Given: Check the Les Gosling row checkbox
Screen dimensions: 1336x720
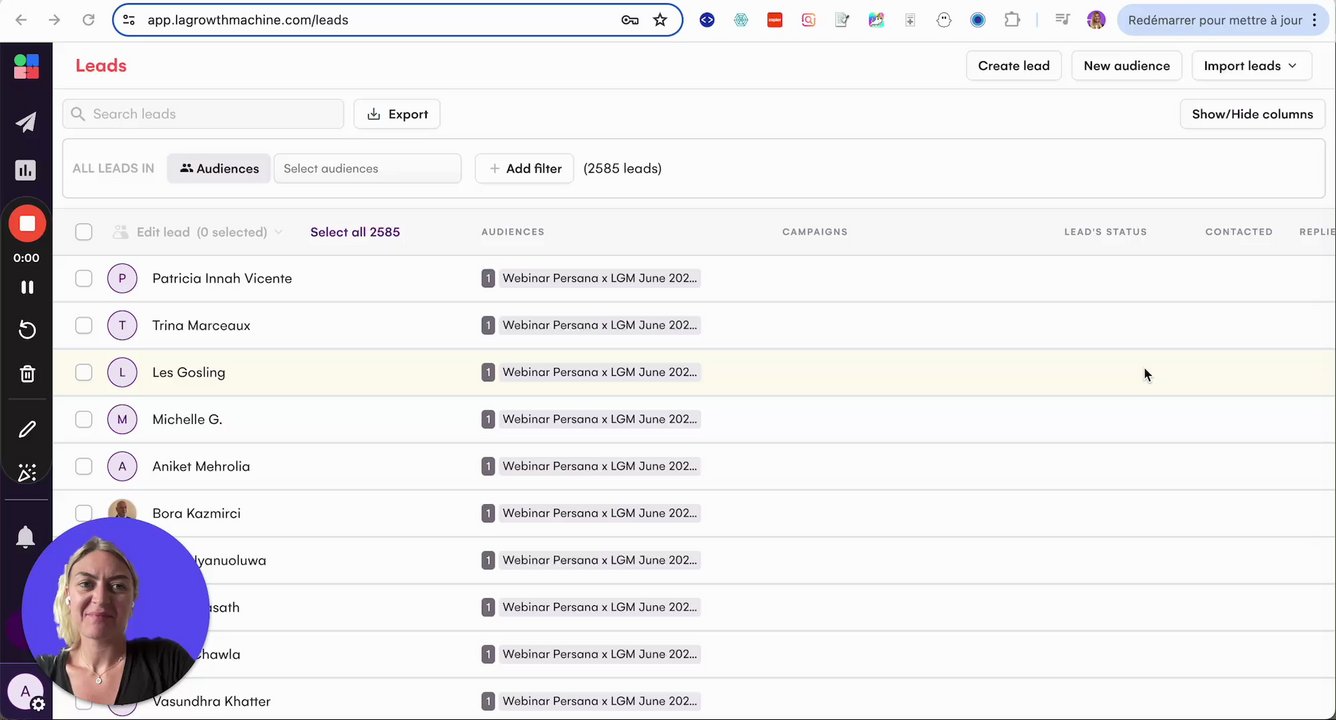Looking at the screenshot, I should click(84, 373).
